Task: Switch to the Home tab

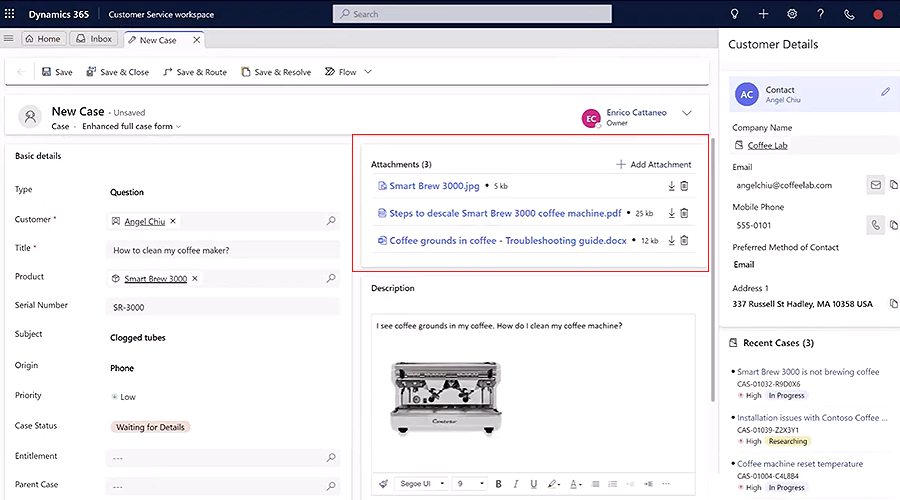Action: coord(42,38)
